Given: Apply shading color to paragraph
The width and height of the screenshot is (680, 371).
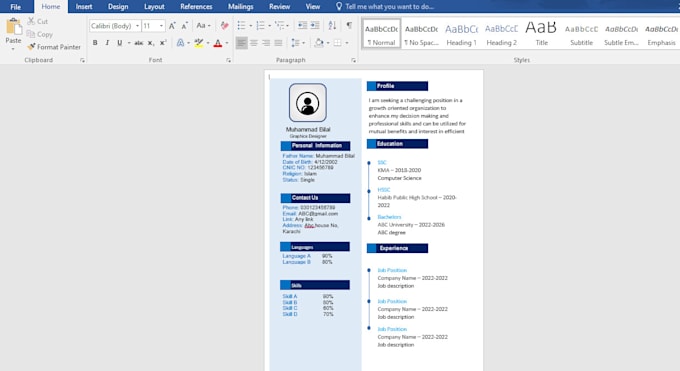Looking at the screenshot, I should tap(319, 43).
